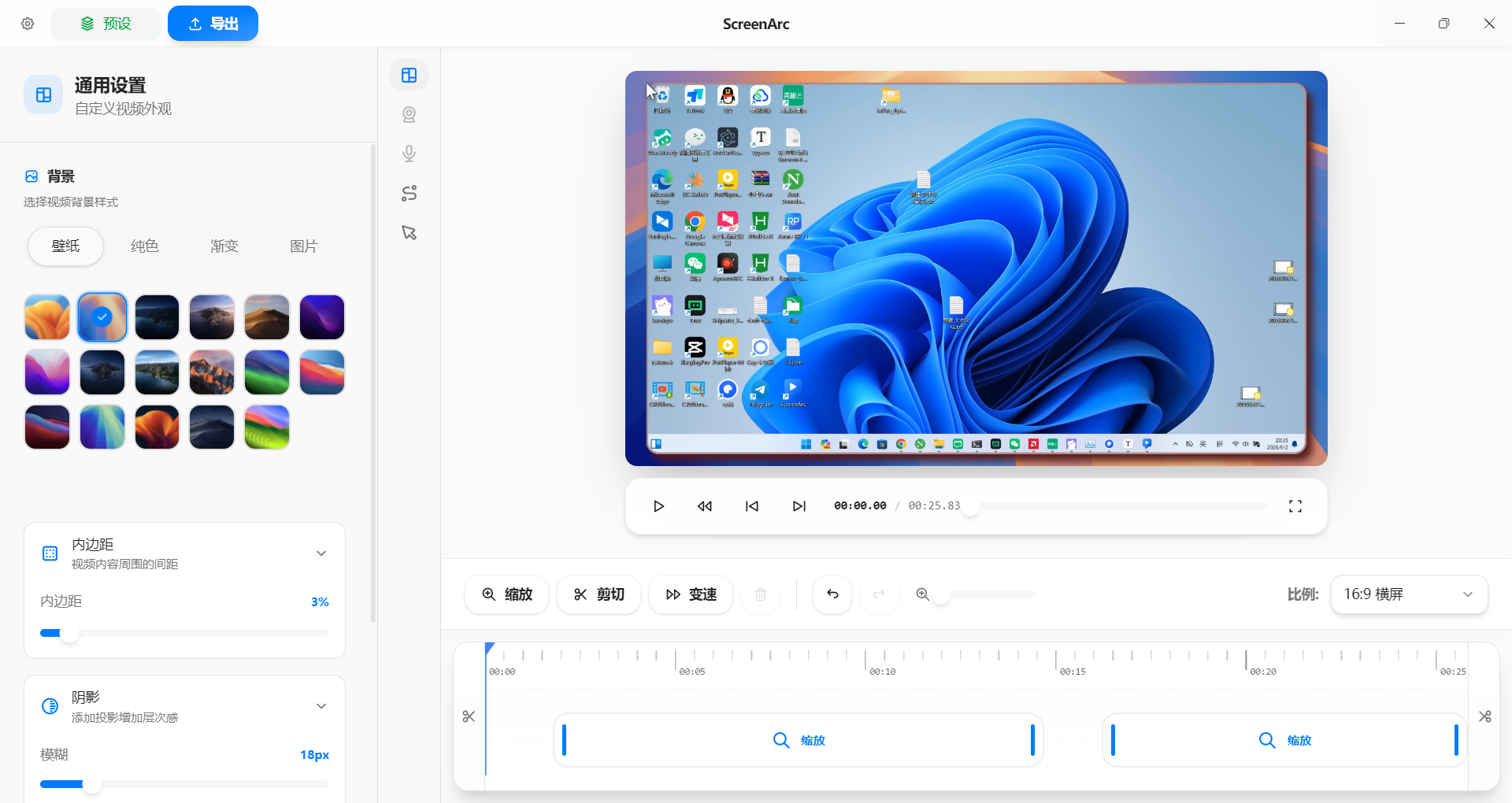Screen dimensions: 1512x803
Task: Select the Sierra mountain peak wallpaper
Action: [212, 372]
